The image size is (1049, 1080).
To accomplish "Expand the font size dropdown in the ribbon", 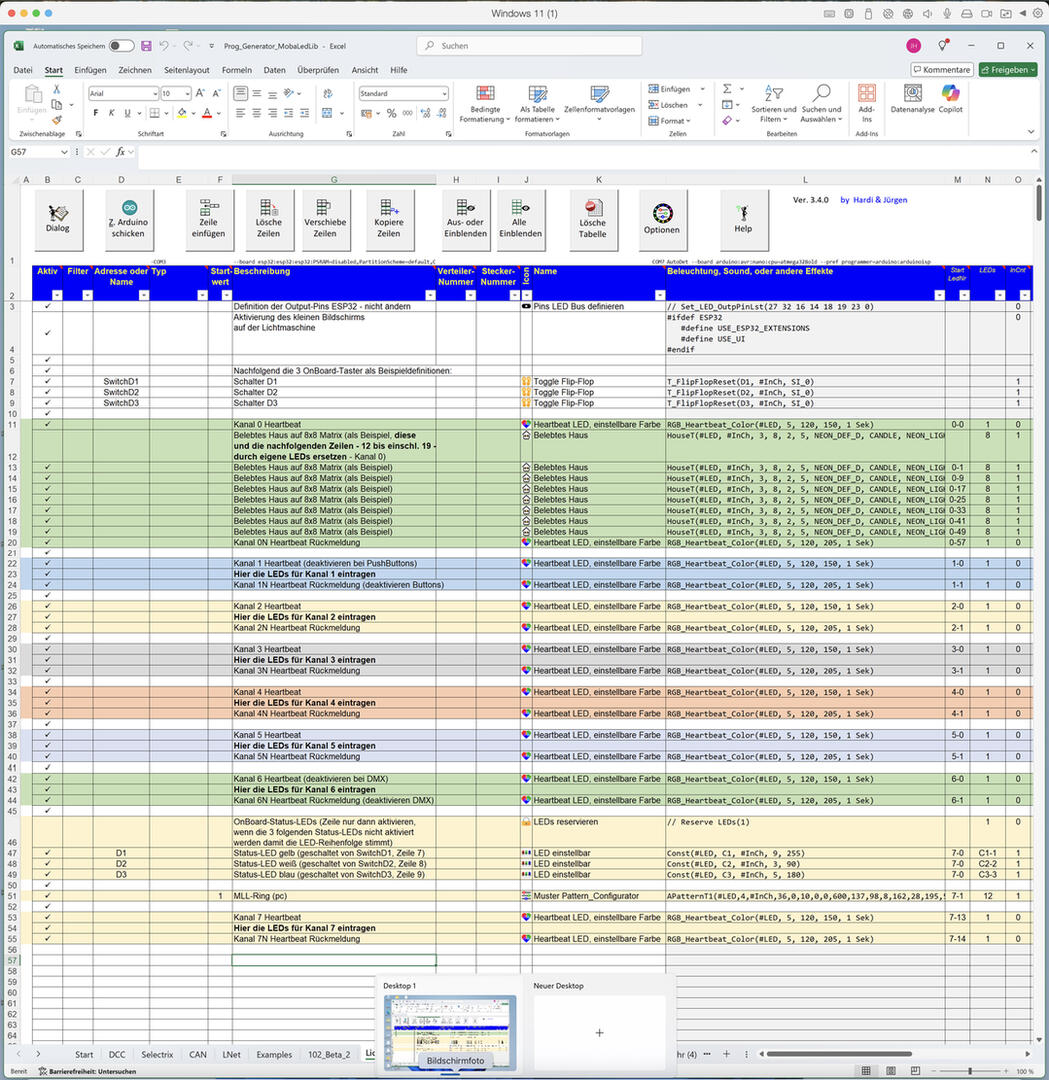I will tap(186, 93).
